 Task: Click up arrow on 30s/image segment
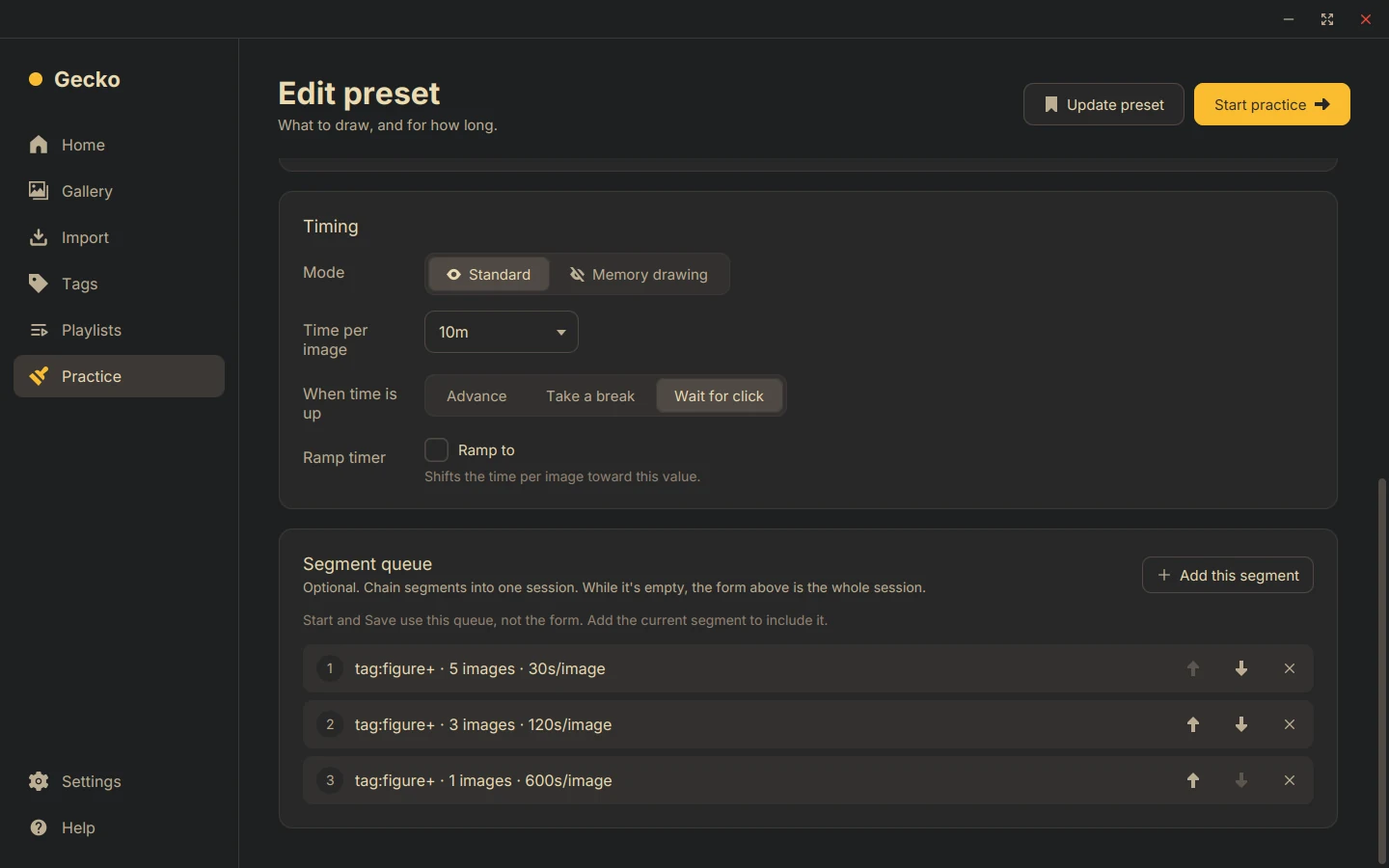tap(1193, 668)
